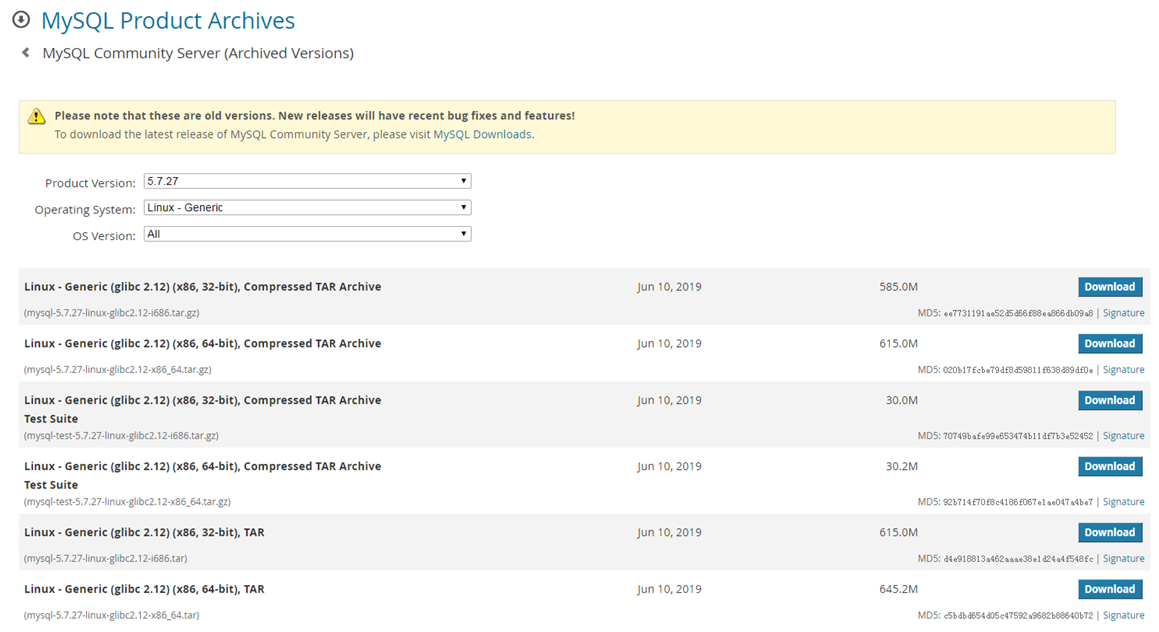
Task: Click the Jun 10, 2019 date in the 645.2M row
Action: click(x=670, y=589)
